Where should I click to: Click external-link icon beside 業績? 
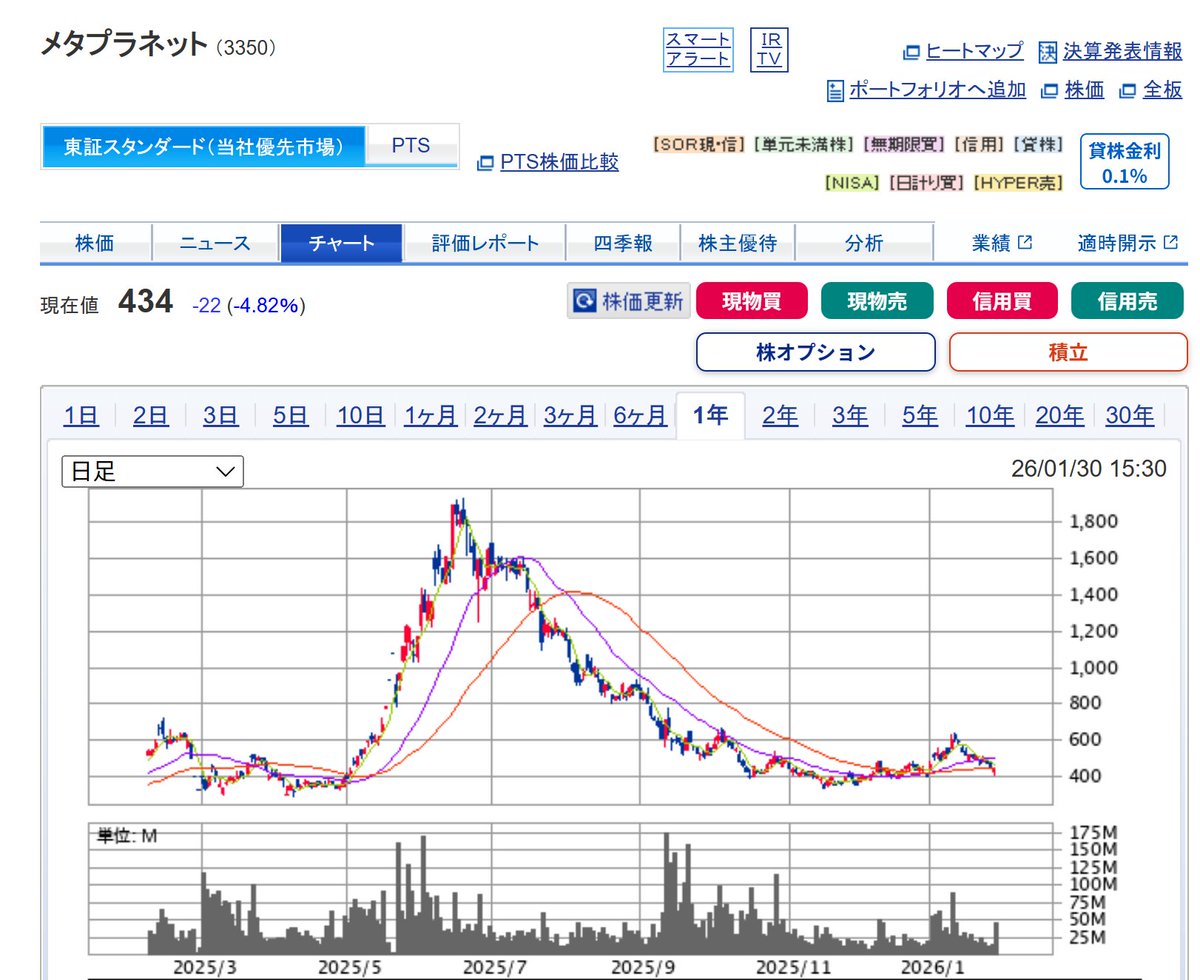point(1025,242)
